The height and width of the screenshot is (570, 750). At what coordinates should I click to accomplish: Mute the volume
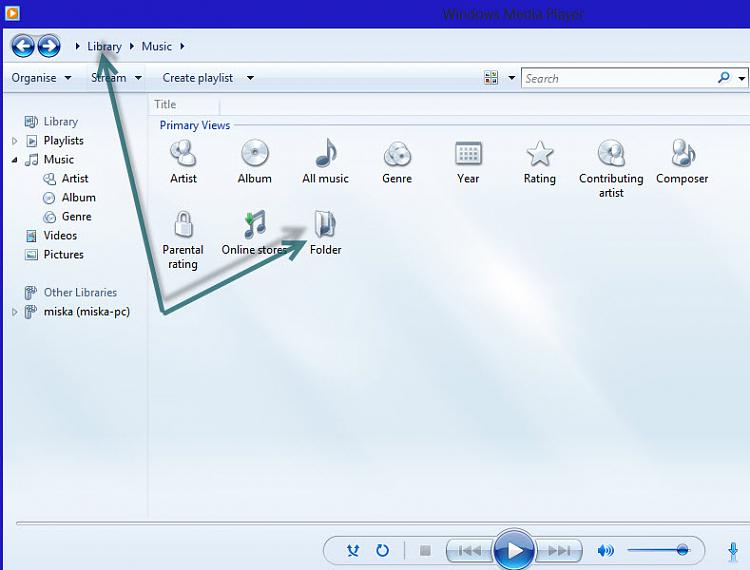point(605,551)
